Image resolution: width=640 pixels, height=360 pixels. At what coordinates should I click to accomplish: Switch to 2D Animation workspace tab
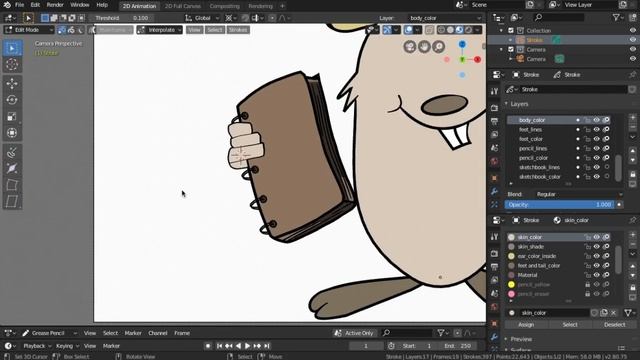coord(139,6)
